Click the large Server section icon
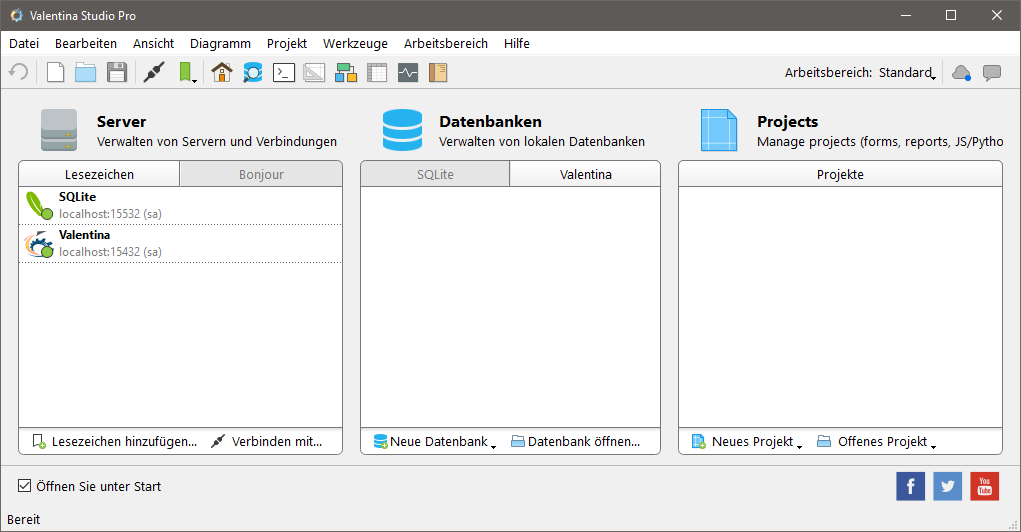This screenshot has height=532, width=1021. pyautogui.click(x=59, y=130)
